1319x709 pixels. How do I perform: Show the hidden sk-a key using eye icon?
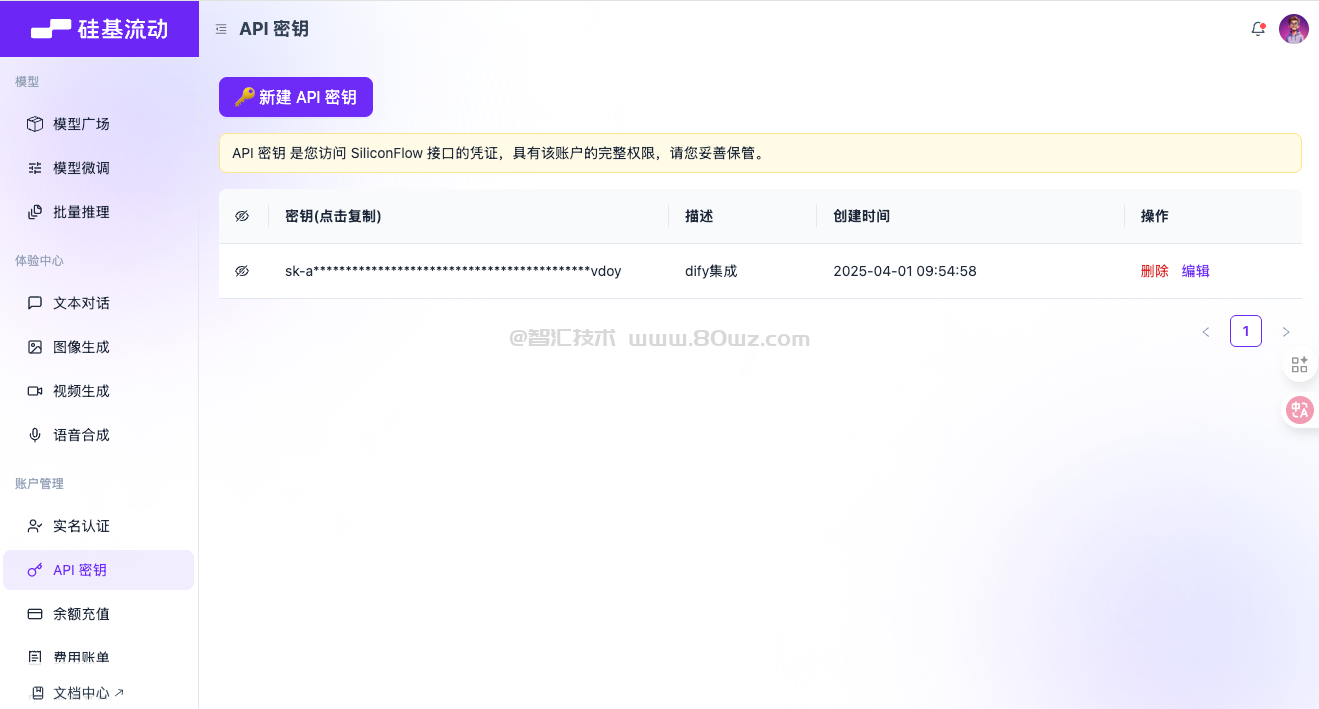241,271
